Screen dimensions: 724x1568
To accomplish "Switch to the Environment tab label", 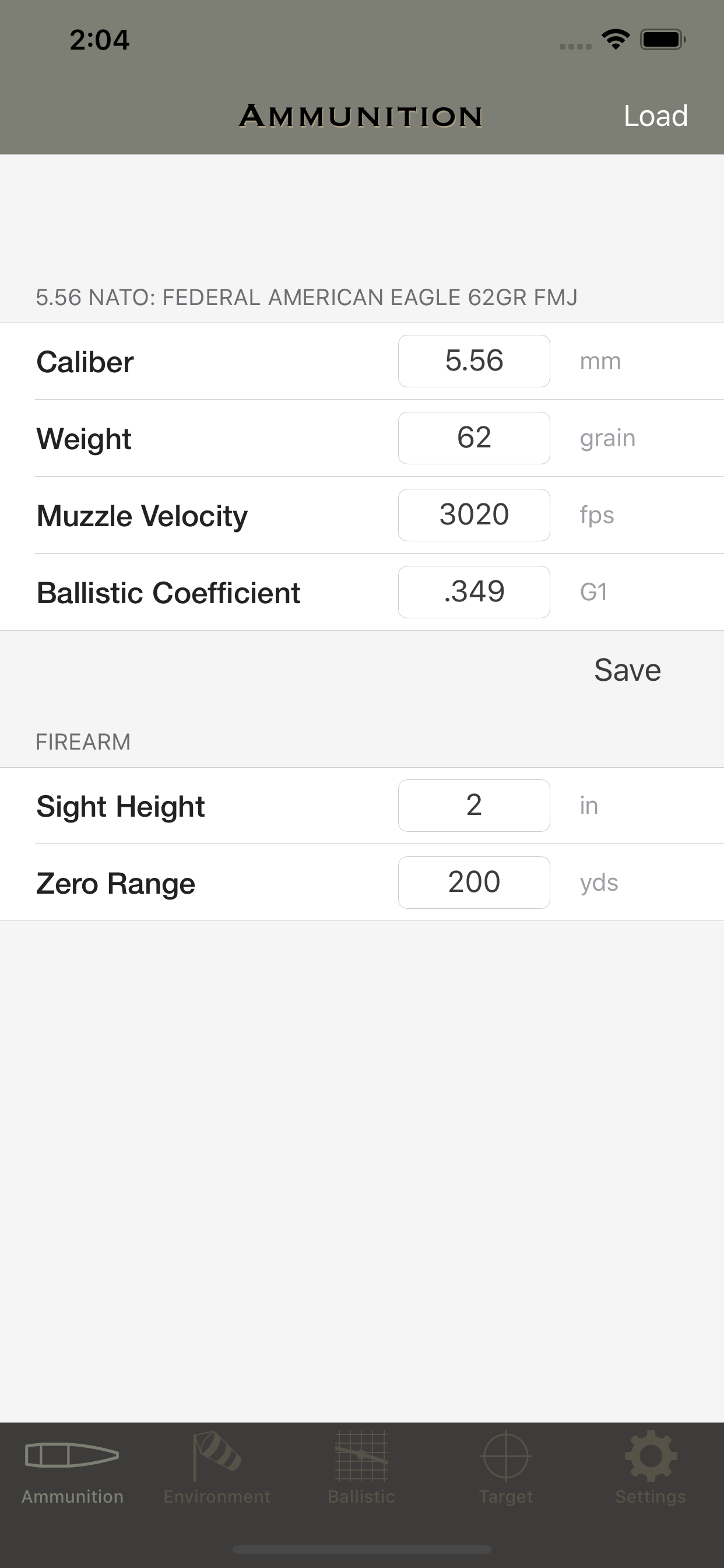I will tap(217, 1496).
